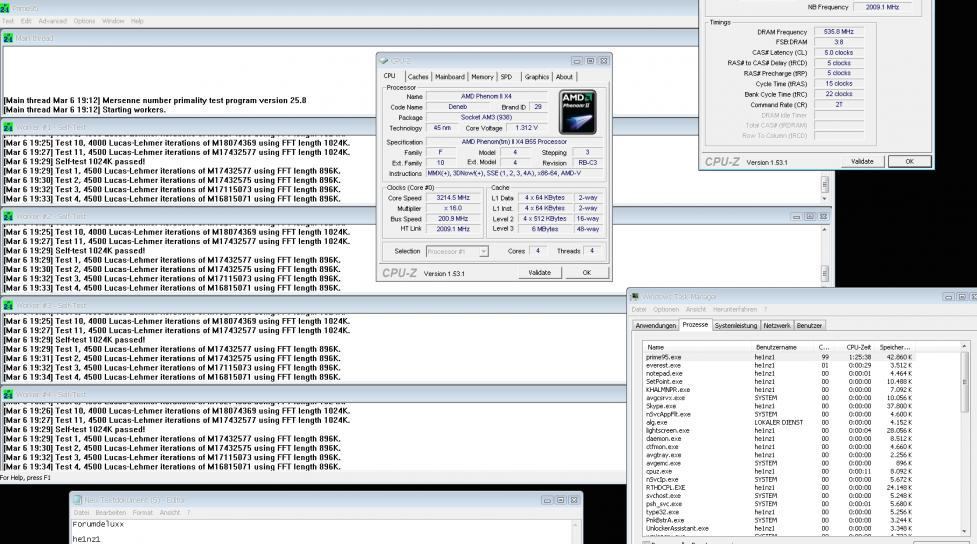Image resolution: width=977 pixels, height=544 pixels.
Task: Select the Prozesse tab in Task Manager
Action: [695, 325]
